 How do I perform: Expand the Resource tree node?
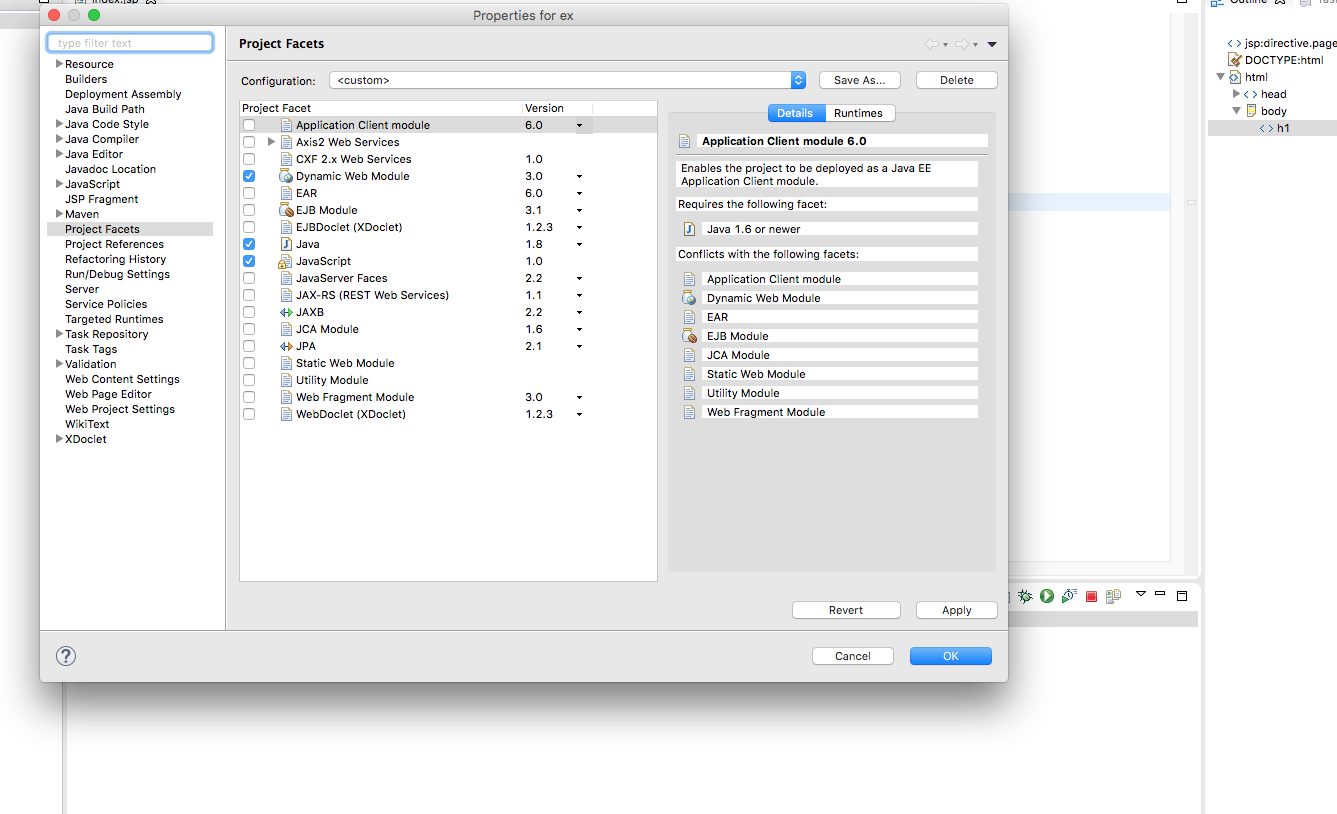coord(60,64)
